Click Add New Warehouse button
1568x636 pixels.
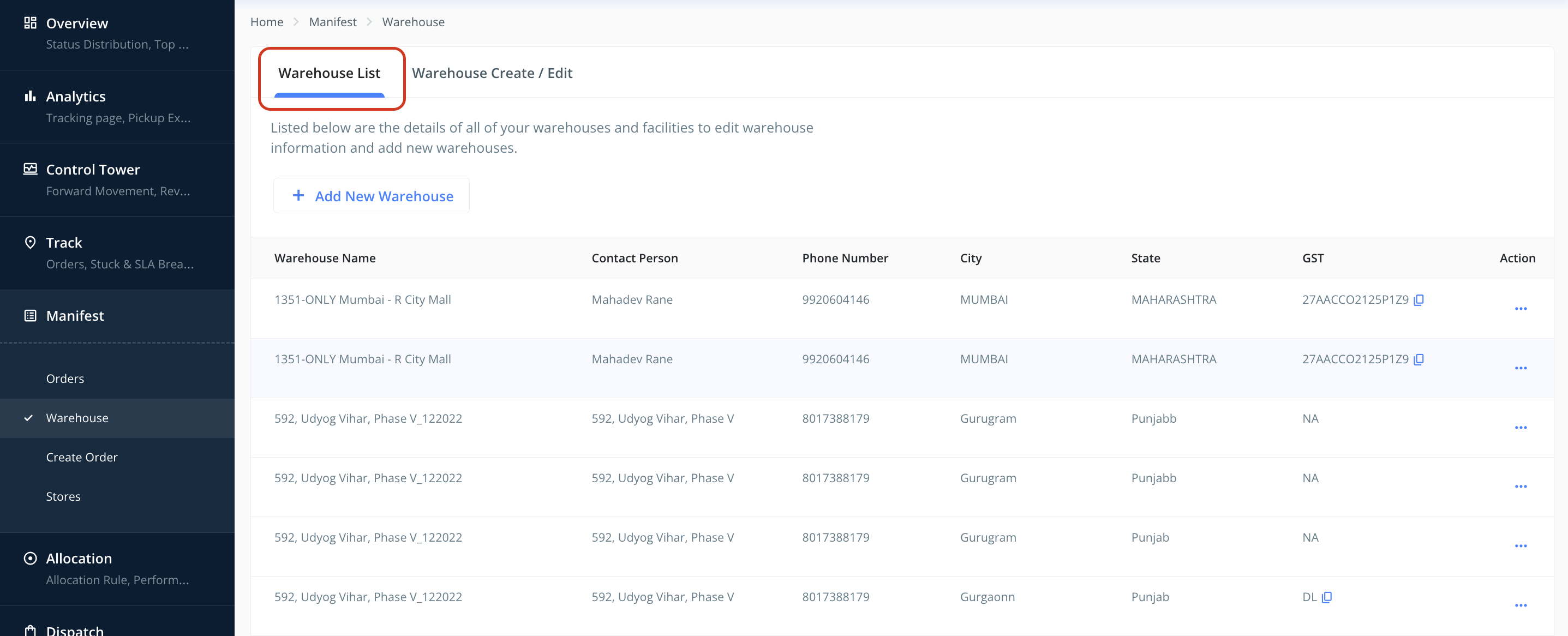[x=372, y=196]
